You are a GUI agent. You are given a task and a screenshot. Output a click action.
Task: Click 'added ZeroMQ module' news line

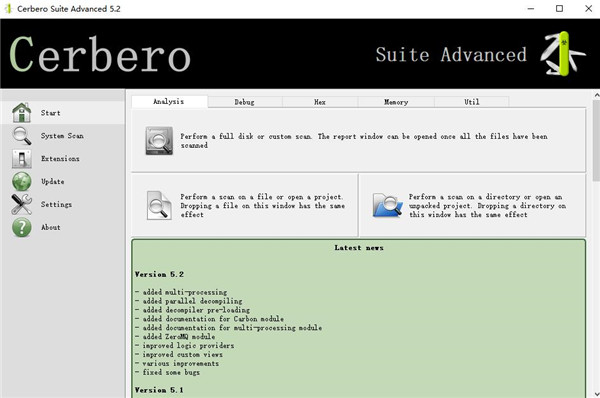tap(175, 336)
